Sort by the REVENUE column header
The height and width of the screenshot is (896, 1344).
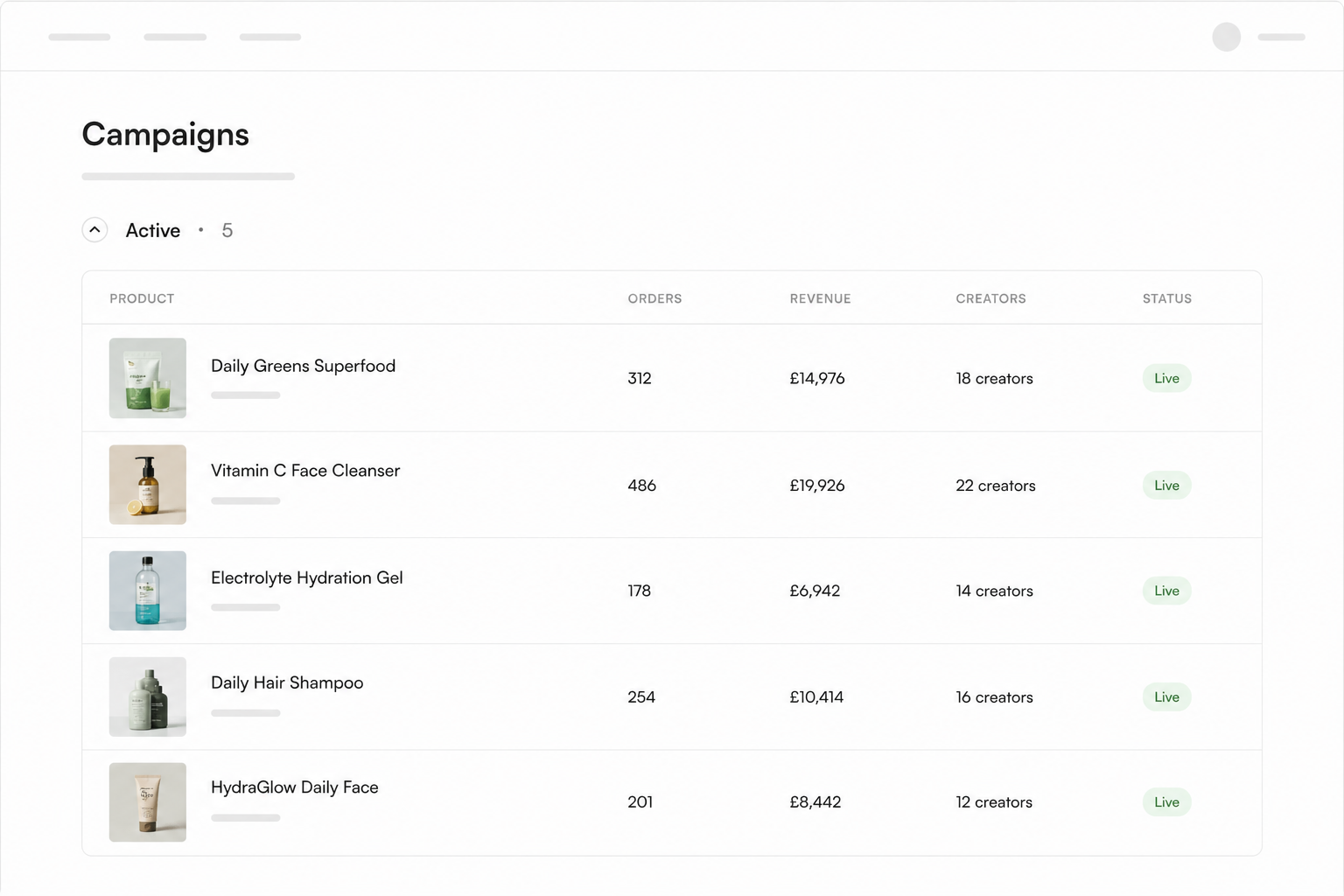[x=820, y=298]
